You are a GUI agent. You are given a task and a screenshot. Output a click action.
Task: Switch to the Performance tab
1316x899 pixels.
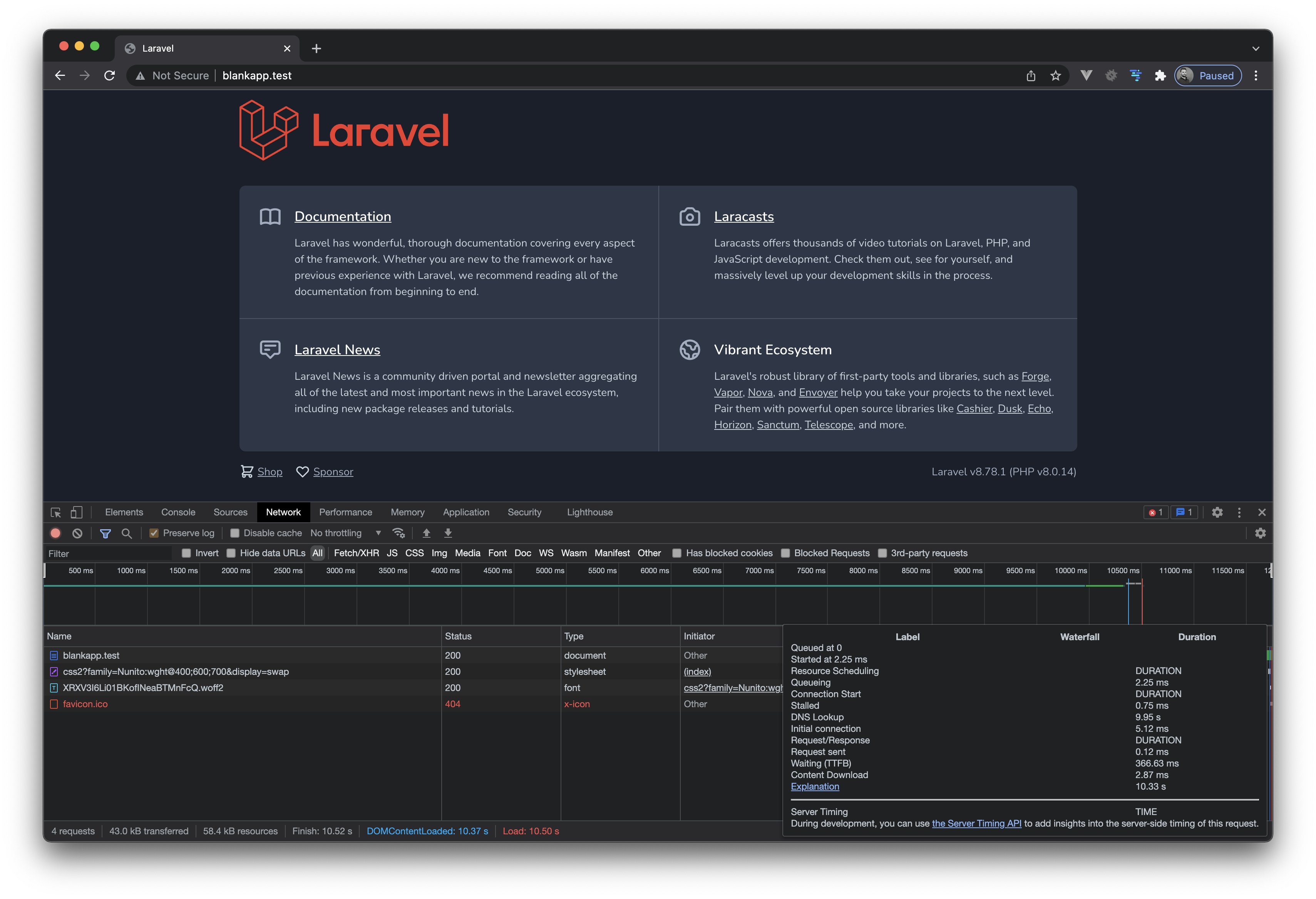(x=345, y=512)
